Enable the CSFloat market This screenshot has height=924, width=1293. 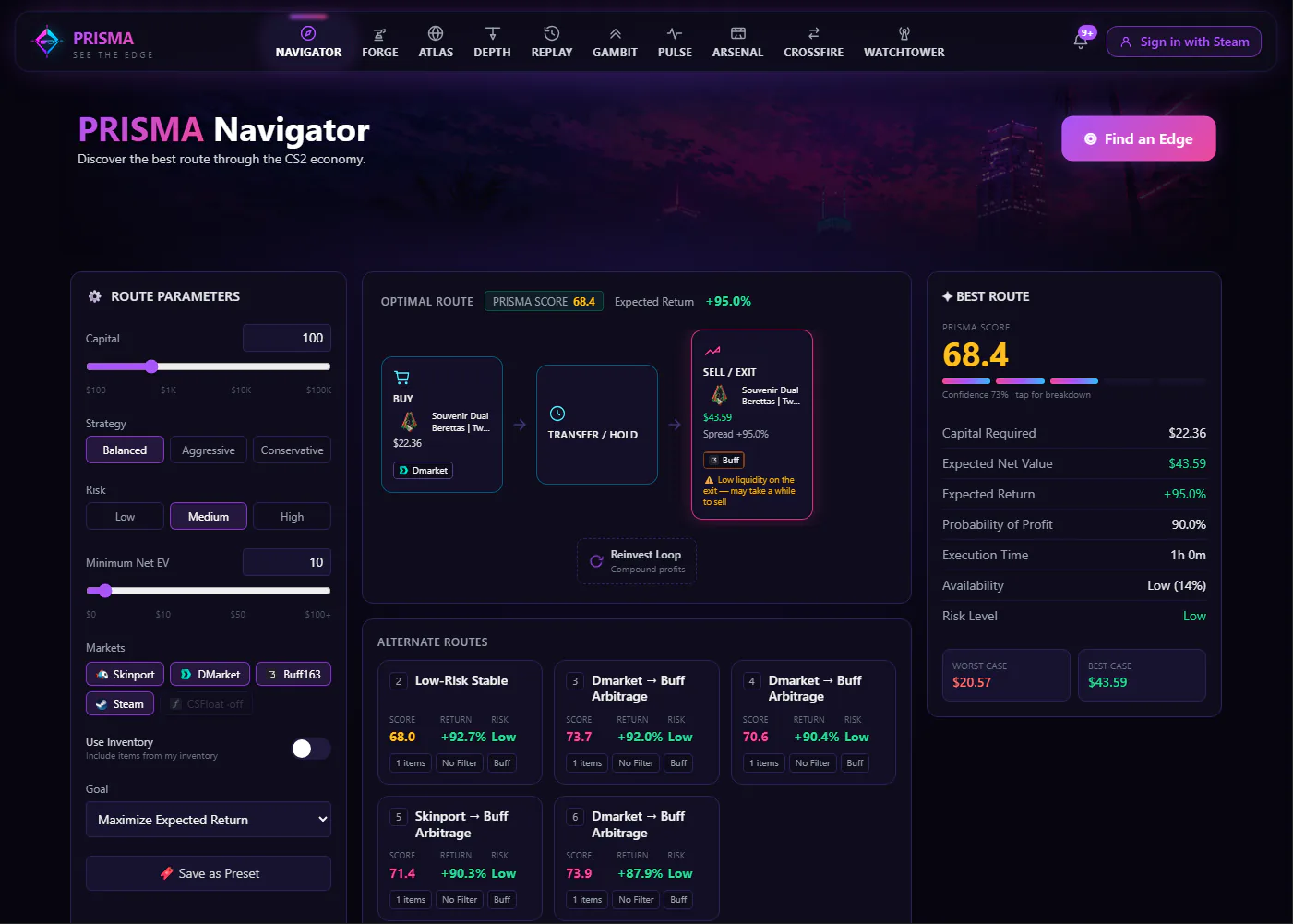coord(207,703)
